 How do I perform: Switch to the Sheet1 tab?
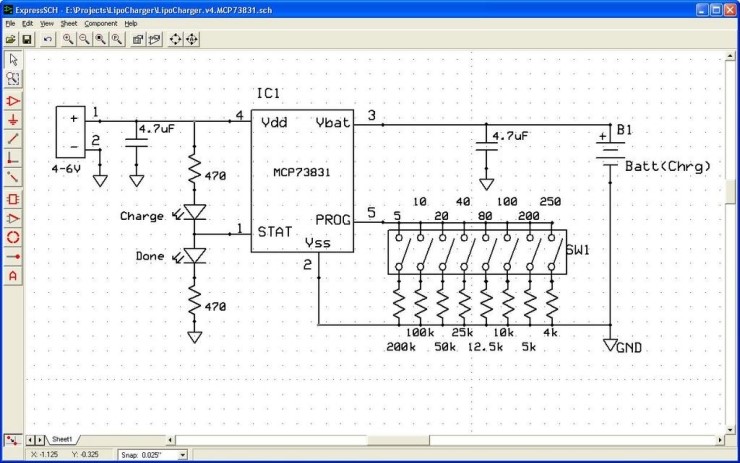pyautogui.click(x=62, y=440)
